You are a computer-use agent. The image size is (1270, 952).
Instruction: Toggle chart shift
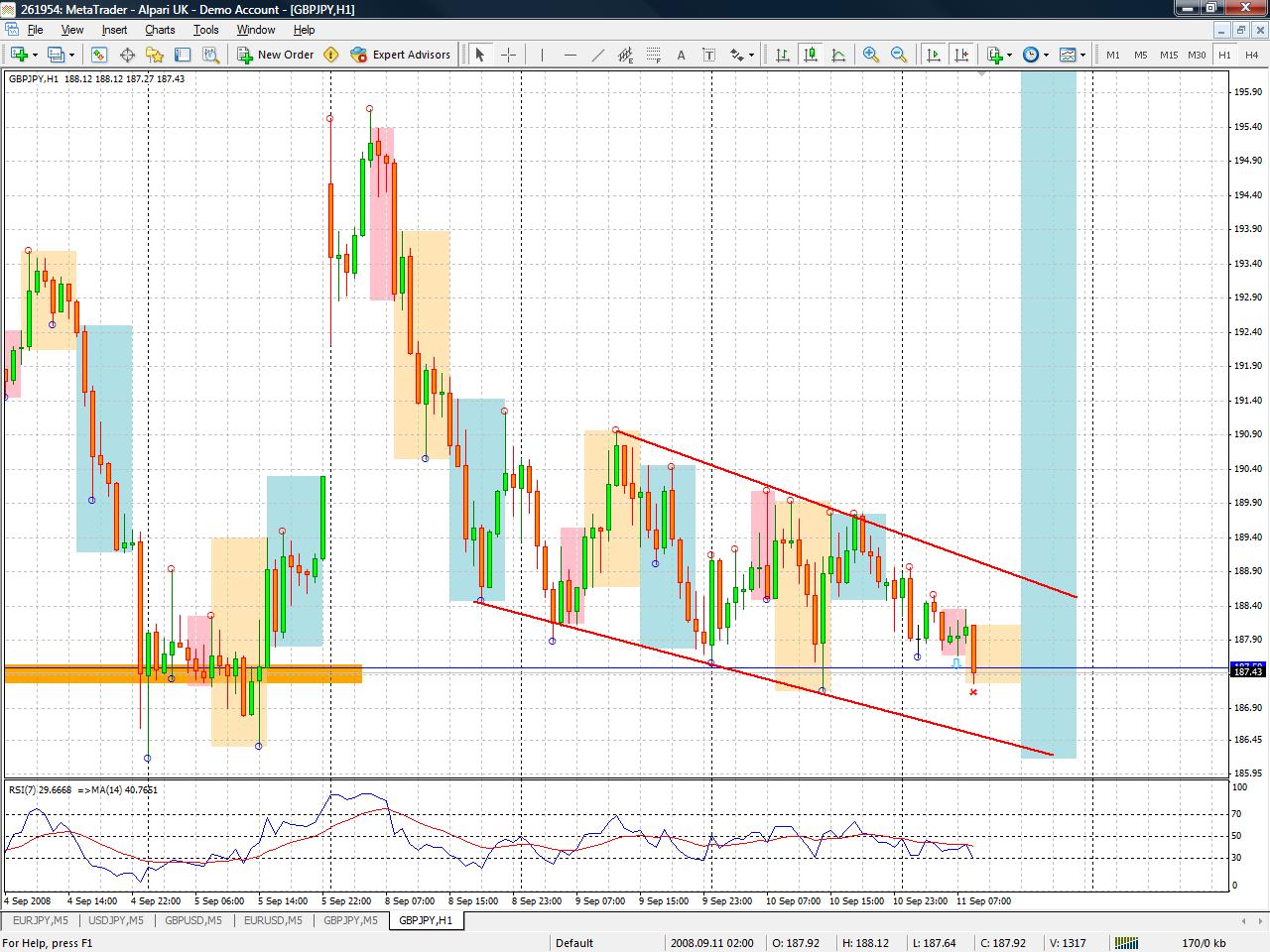click(960, 55)
